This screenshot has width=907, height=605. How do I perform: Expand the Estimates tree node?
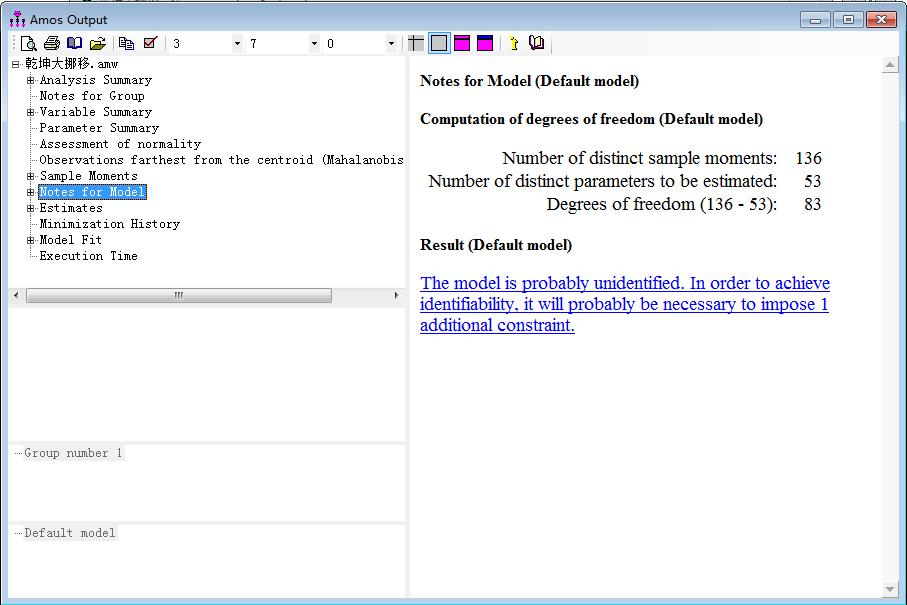[31, 208]
